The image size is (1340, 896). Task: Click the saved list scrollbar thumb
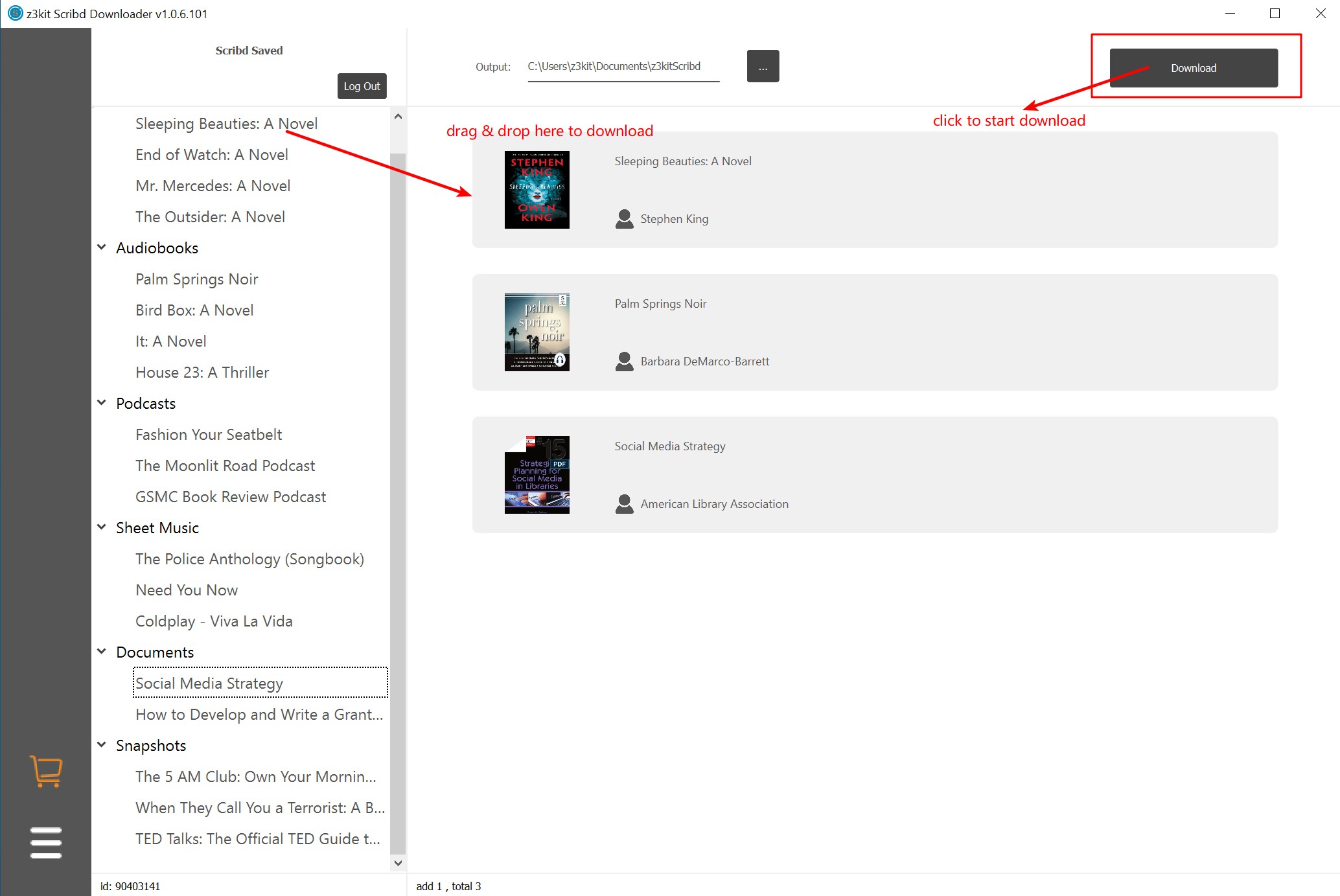click(398, 503)
